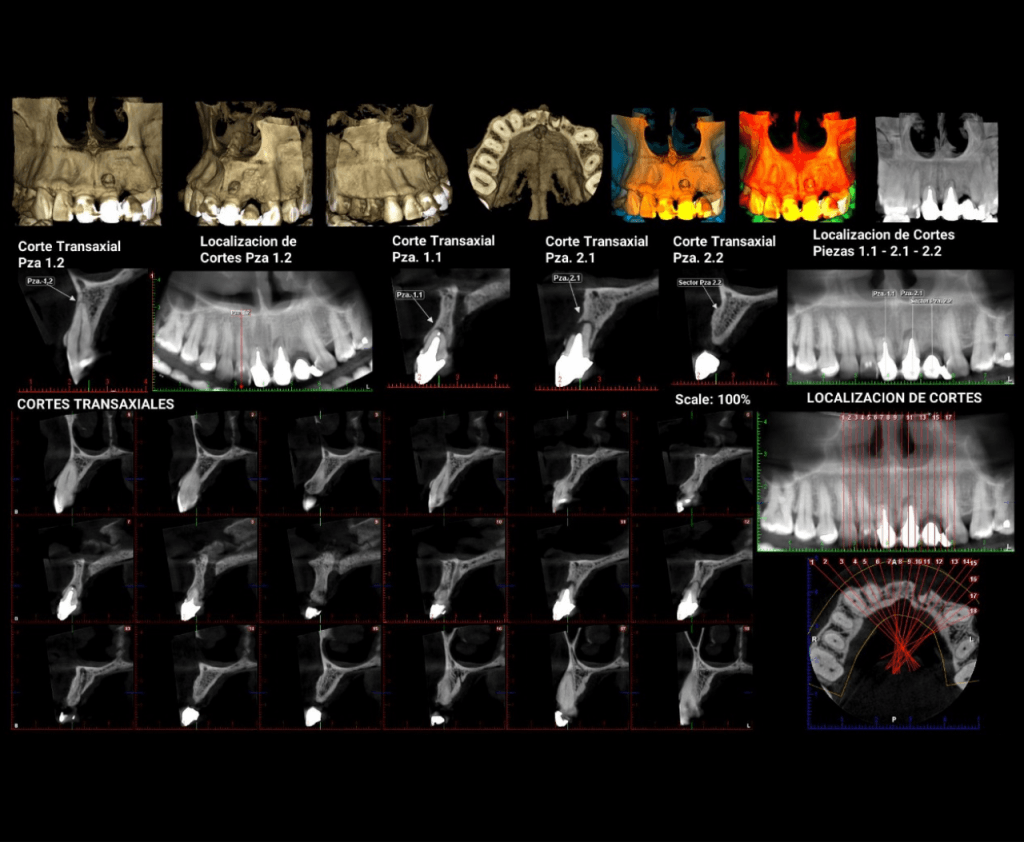Select transaxial grid slice number 15
This screenshot has width=1024, height=842.
321,677
